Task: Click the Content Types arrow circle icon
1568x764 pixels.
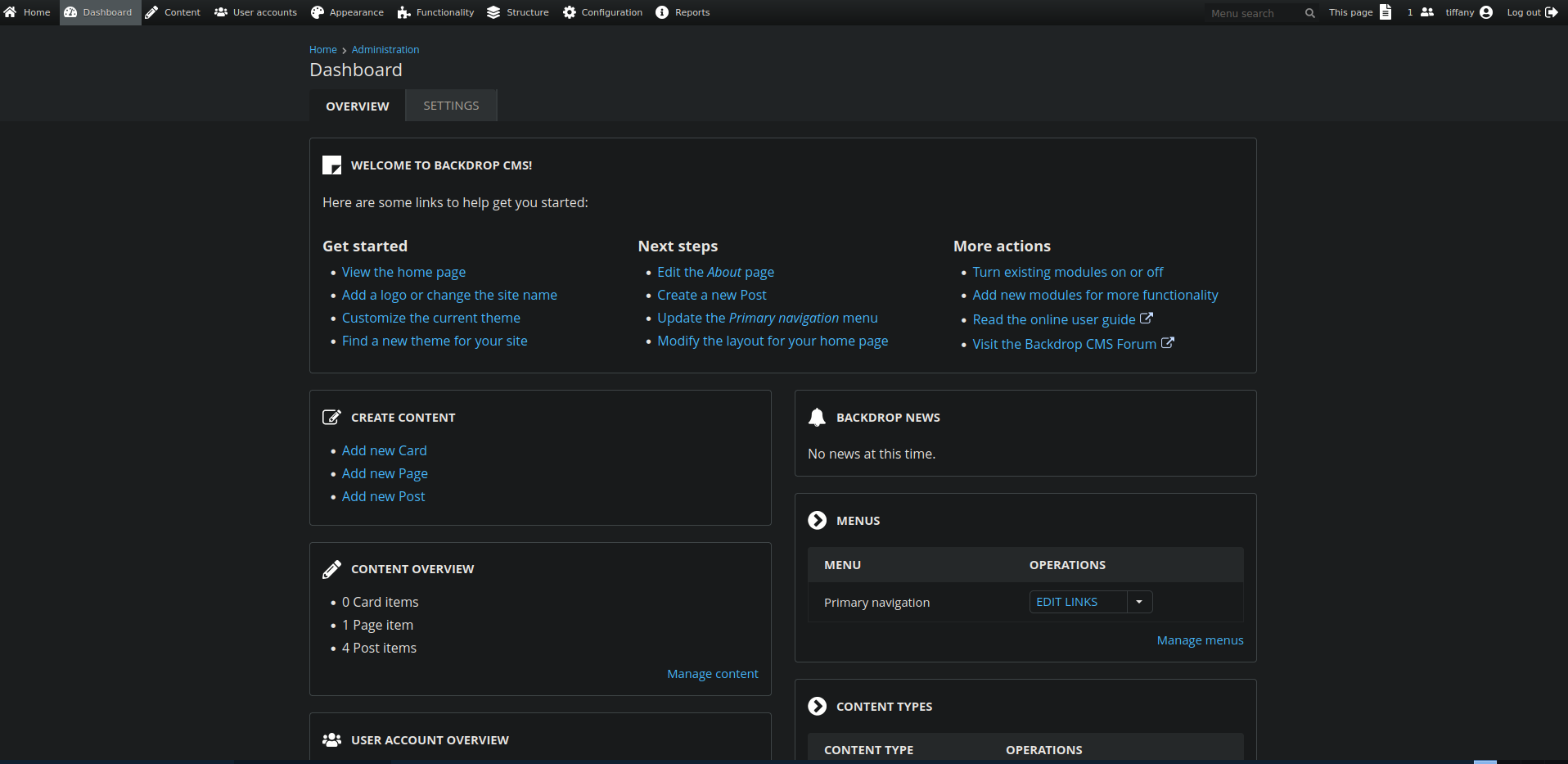Action: click(817, 706)
